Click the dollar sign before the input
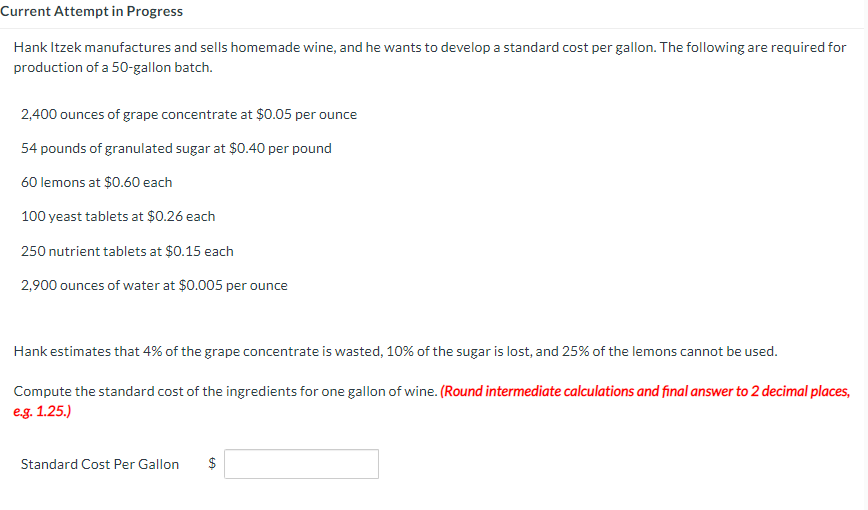This screenshot has height=510, width=868. click(x=212, y=463)
